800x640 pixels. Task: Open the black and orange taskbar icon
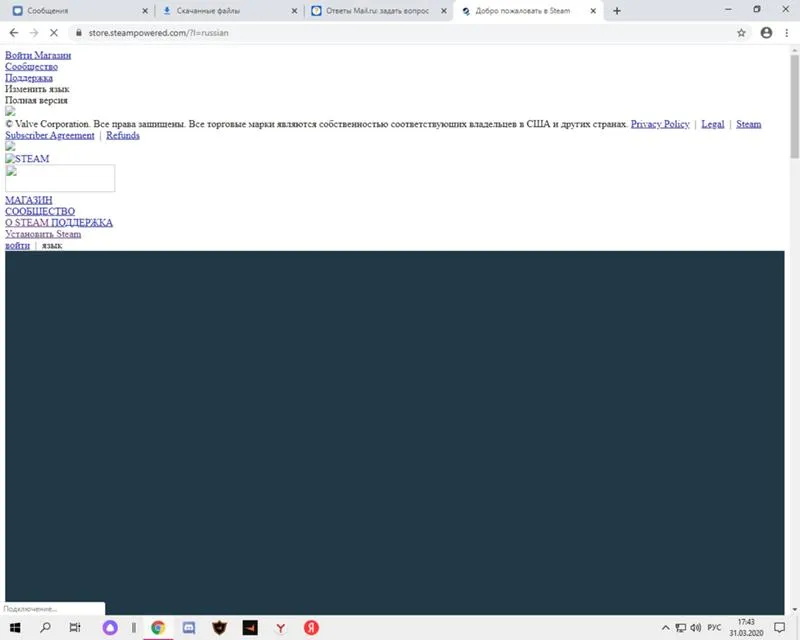(250, 628)
